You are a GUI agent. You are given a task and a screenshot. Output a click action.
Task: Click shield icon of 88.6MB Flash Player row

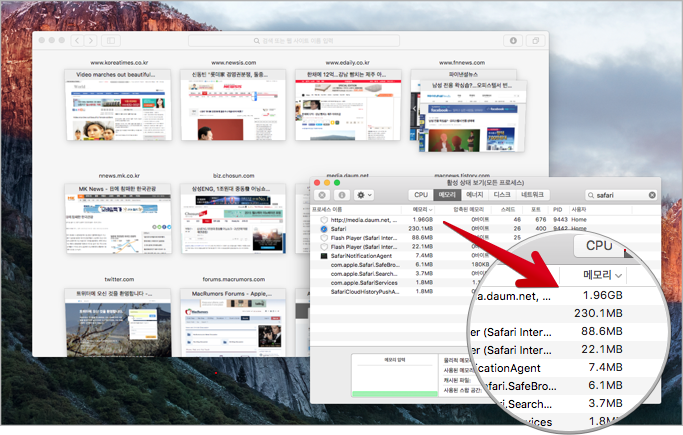pyautogui.click(x=324, y=238)
